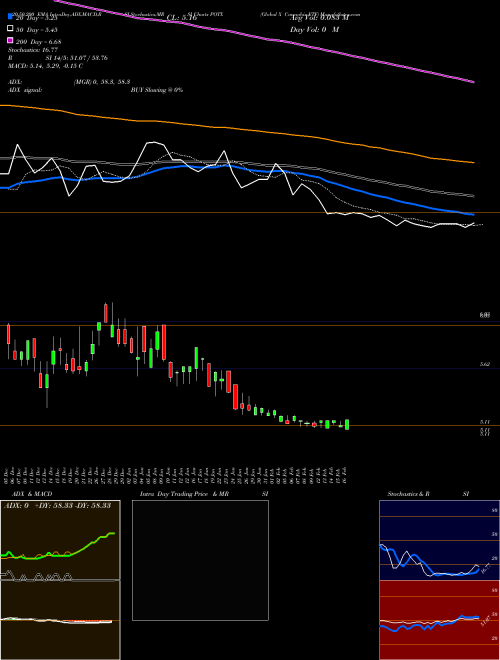Click the 'Avg Vol' value at top right

pos(319,18)
